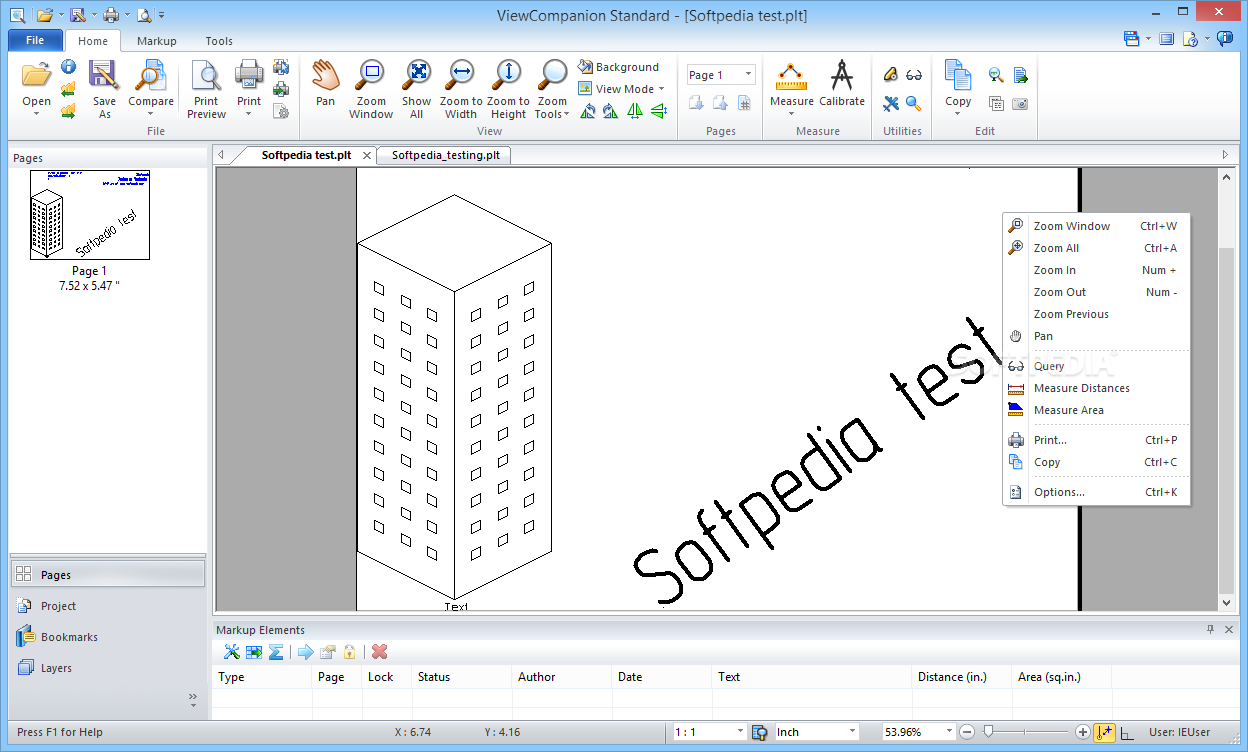Click the lock icon in Markup Elements toolbar
The height and width of the screenshot is (752, 1248).
[x=349, y=652]
